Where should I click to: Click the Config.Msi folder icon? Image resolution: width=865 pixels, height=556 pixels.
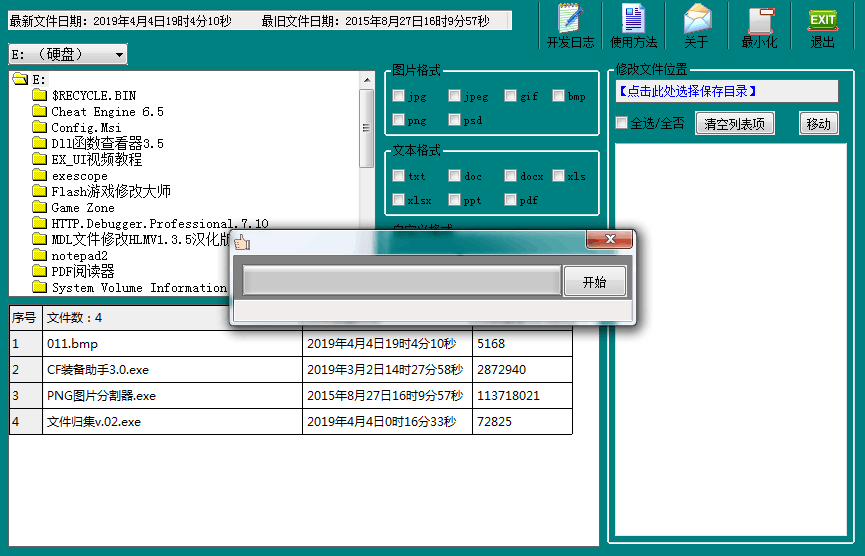coord(39,127)
